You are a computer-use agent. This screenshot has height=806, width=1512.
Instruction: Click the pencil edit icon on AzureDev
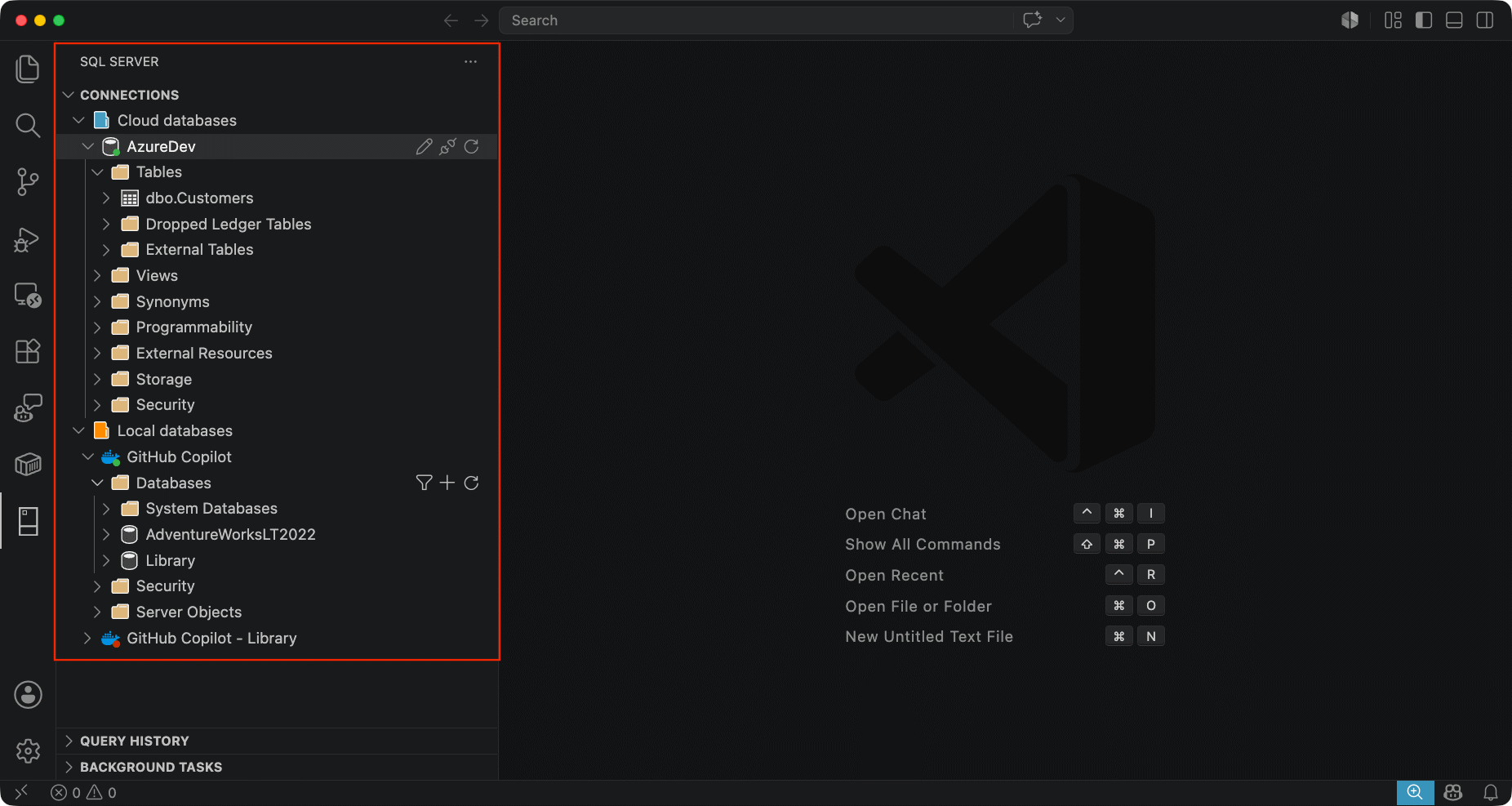click(x=424, y=146)
